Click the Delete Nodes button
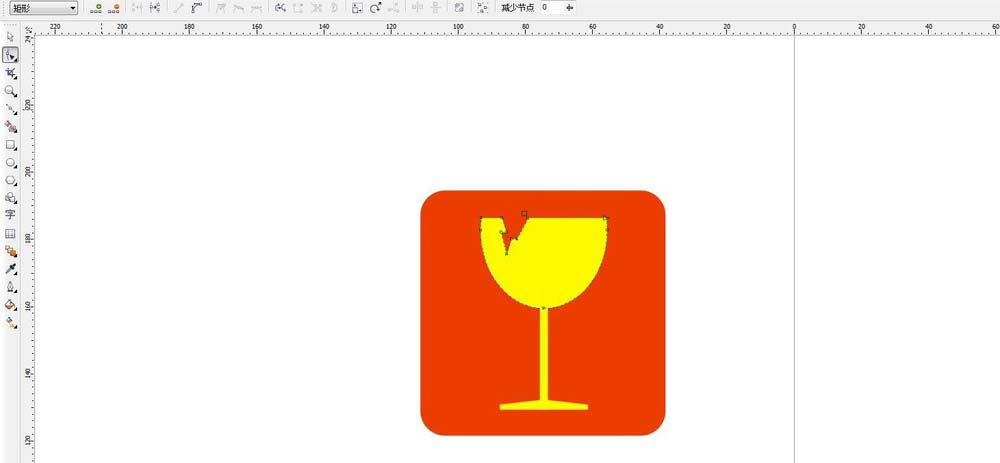The image size is (1000, 463). click(114, 8)
